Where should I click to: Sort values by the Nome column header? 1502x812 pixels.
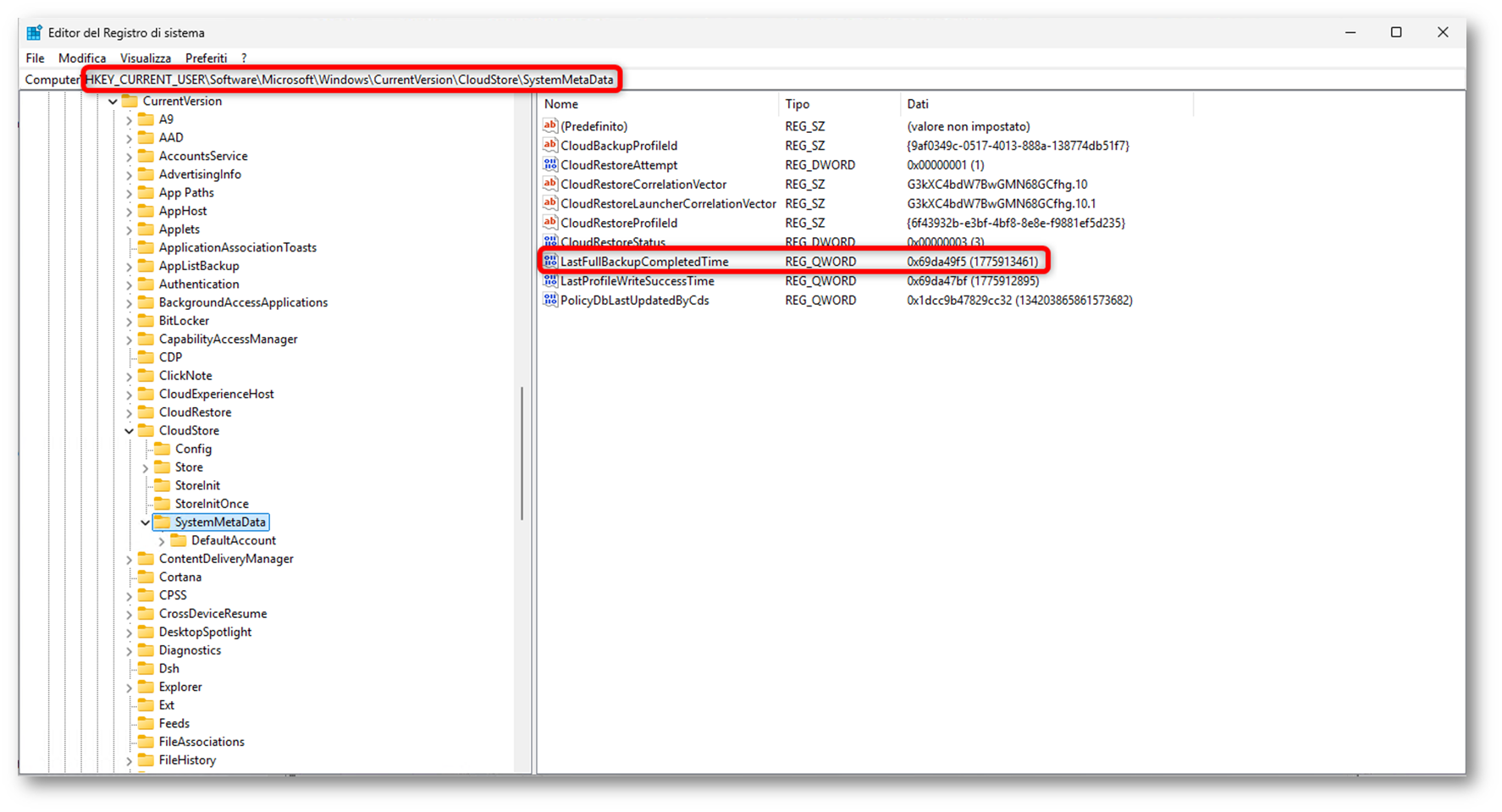point(659,104)
